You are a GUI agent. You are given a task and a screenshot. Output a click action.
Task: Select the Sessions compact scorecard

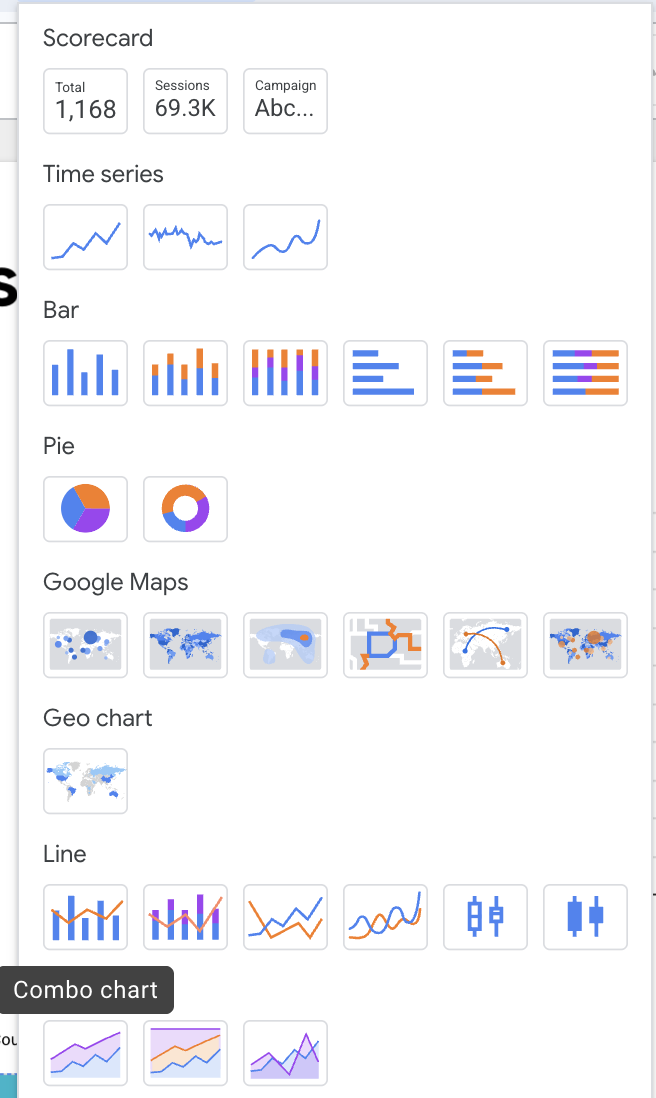point(185,100)
